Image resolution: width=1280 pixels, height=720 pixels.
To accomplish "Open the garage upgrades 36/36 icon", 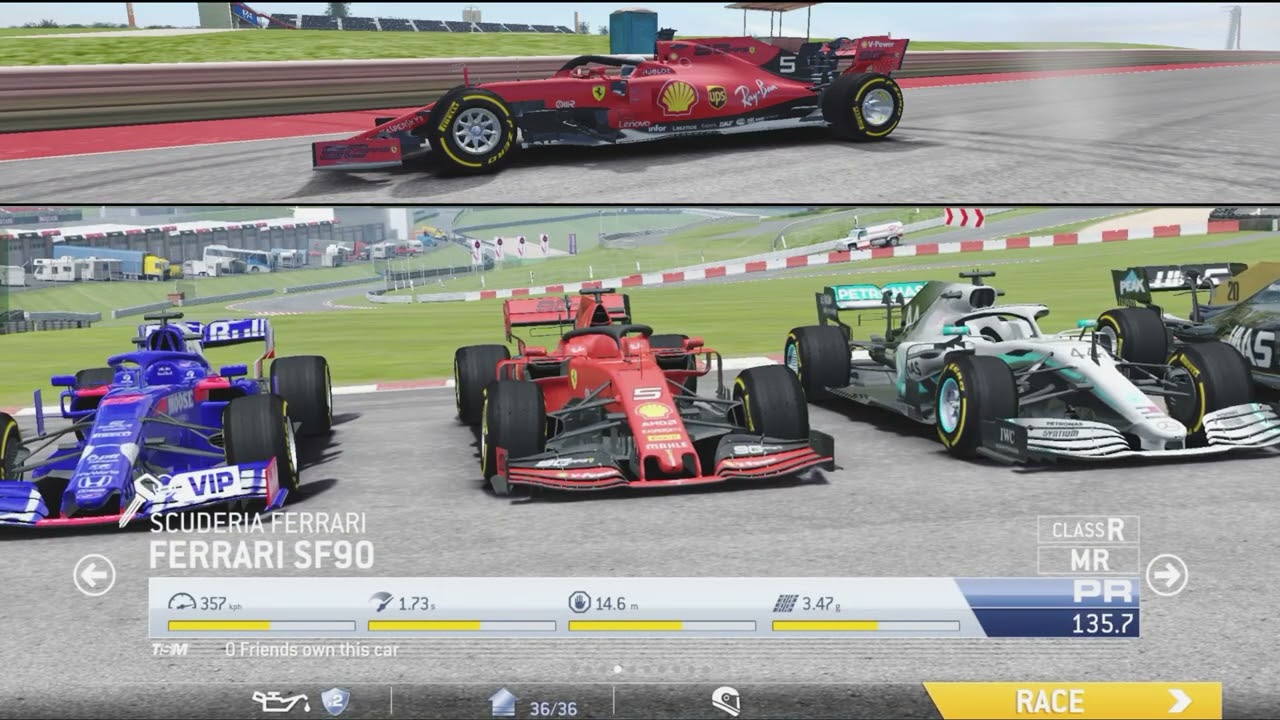I will point(502,703).
